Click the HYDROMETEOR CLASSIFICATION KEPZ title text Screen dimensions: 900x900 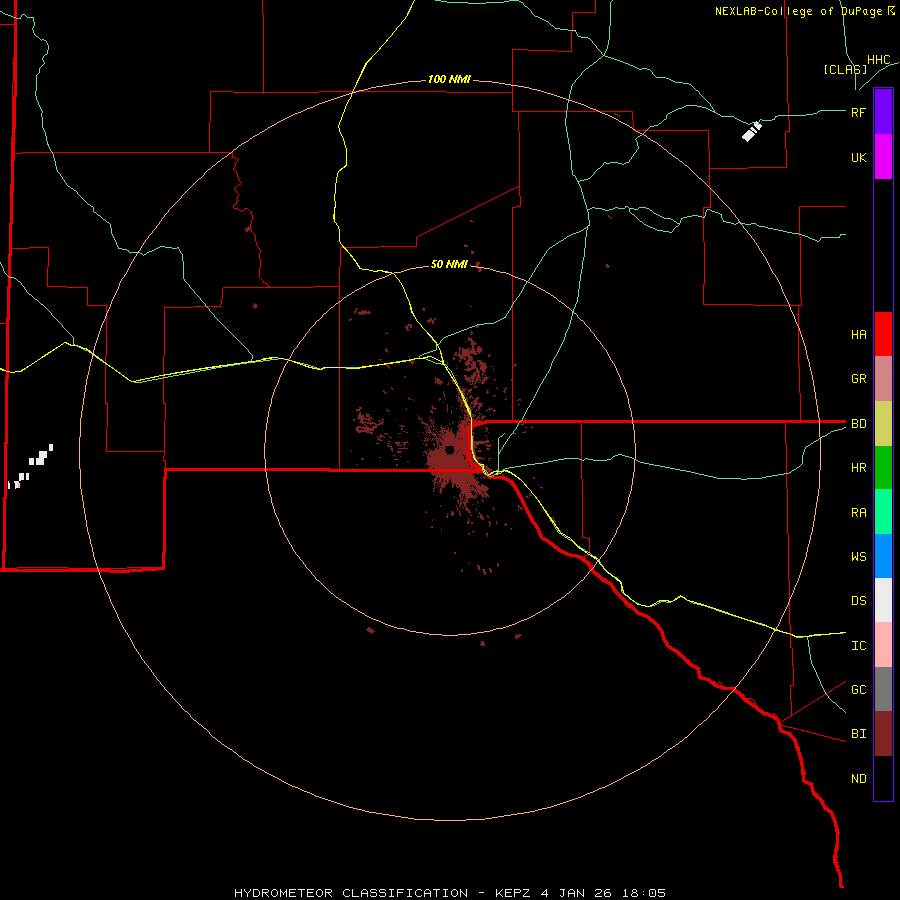click(449, 893)
